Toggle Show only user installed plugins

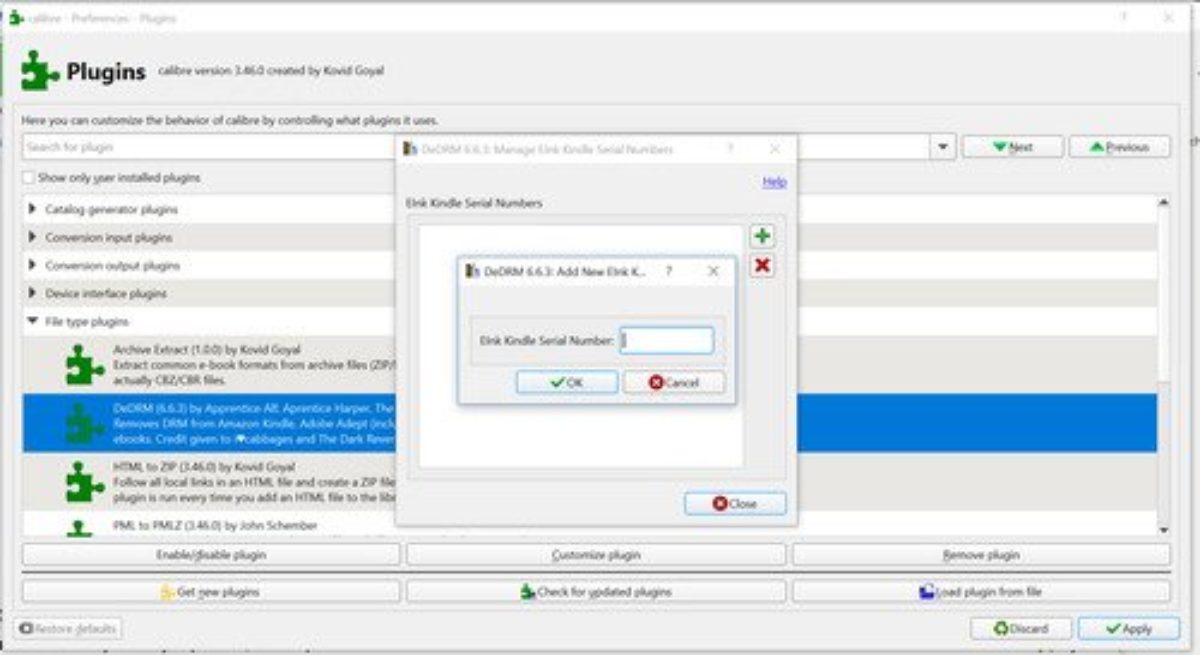[x=29, y=178]
